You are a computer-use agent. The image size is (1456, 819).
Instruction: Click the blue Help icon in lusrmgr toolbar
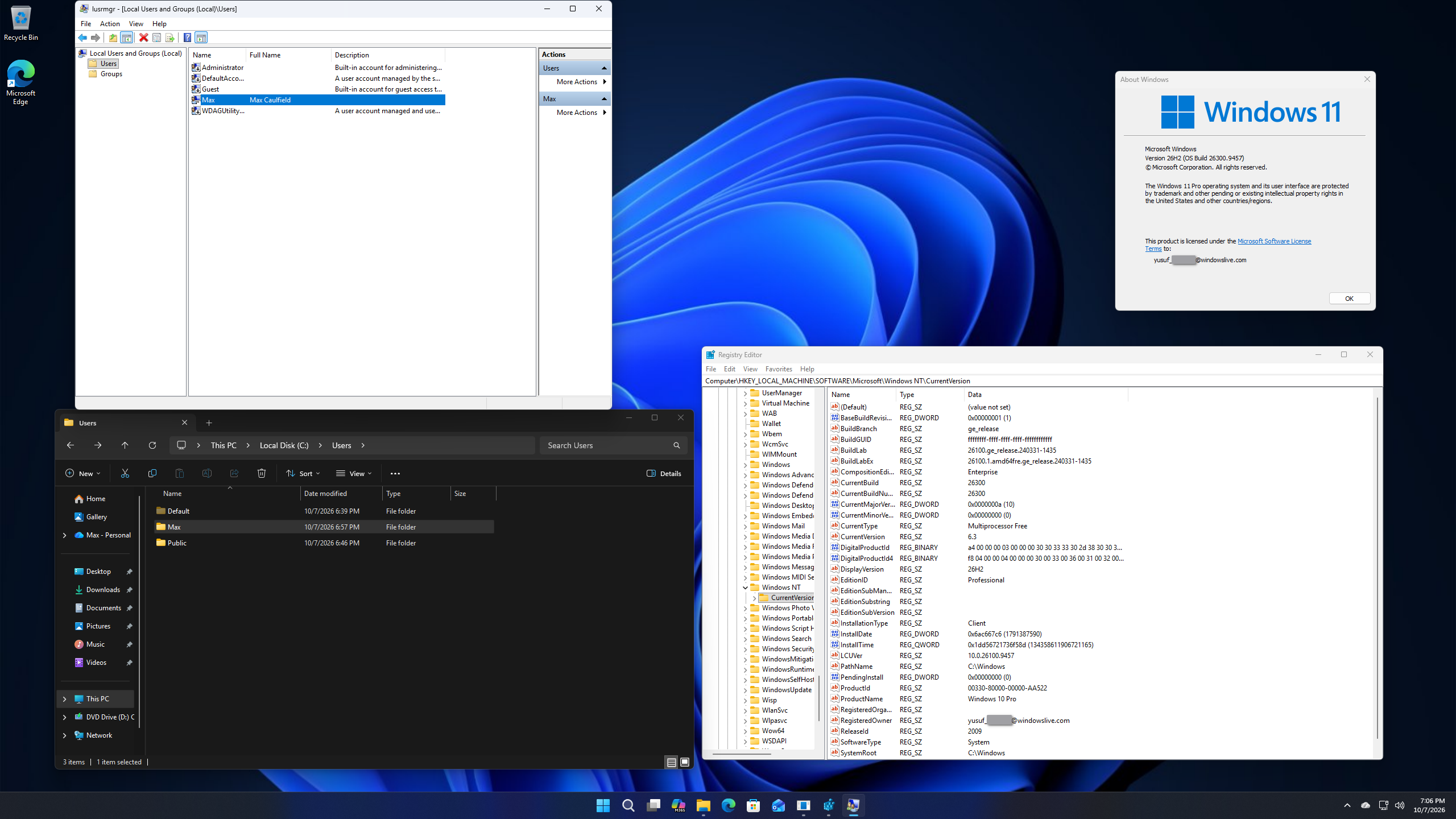(187, 38)
